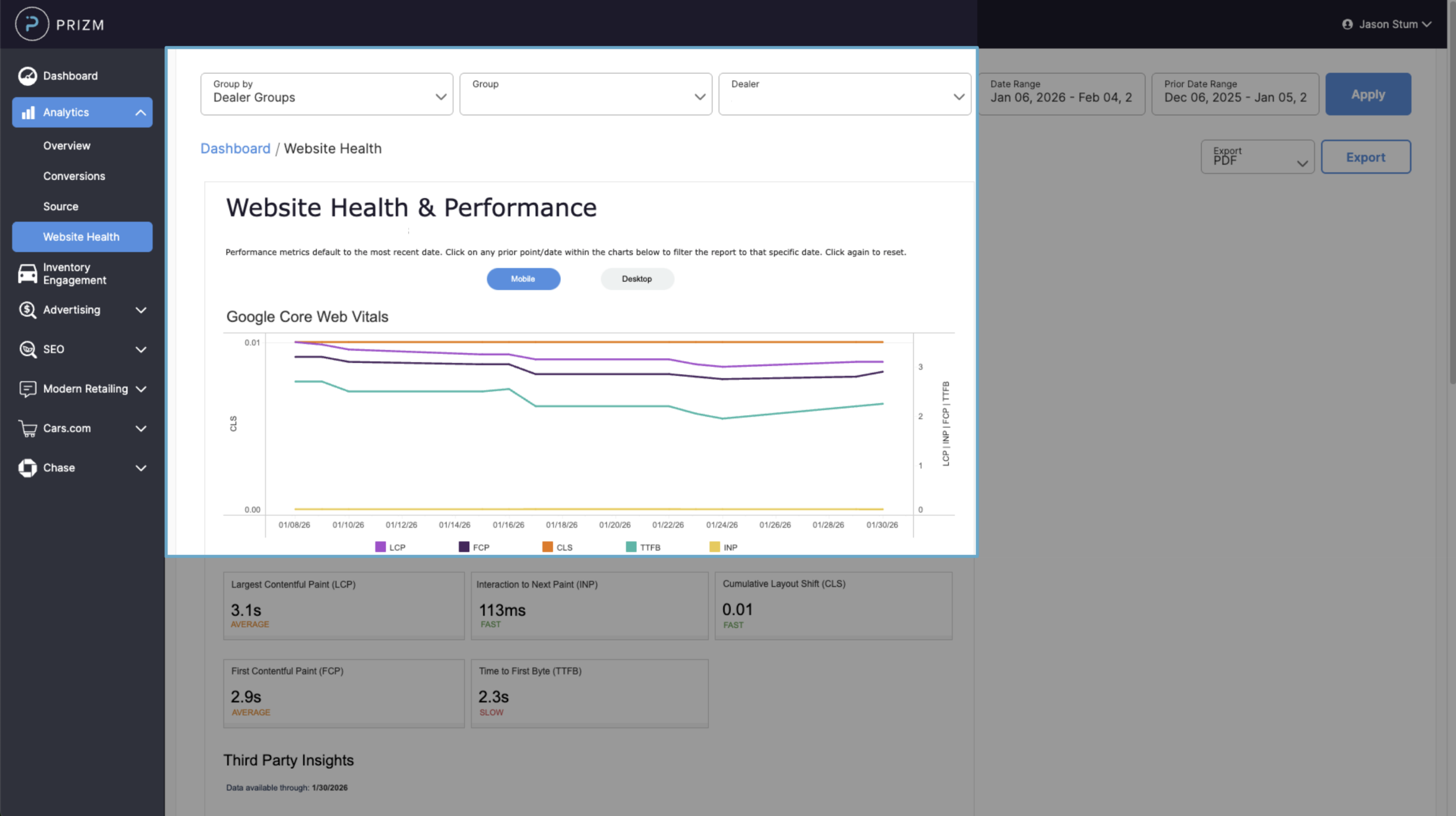Switch to Desktop metrics view
1456x816 pixels.
[x=637, y=279]
